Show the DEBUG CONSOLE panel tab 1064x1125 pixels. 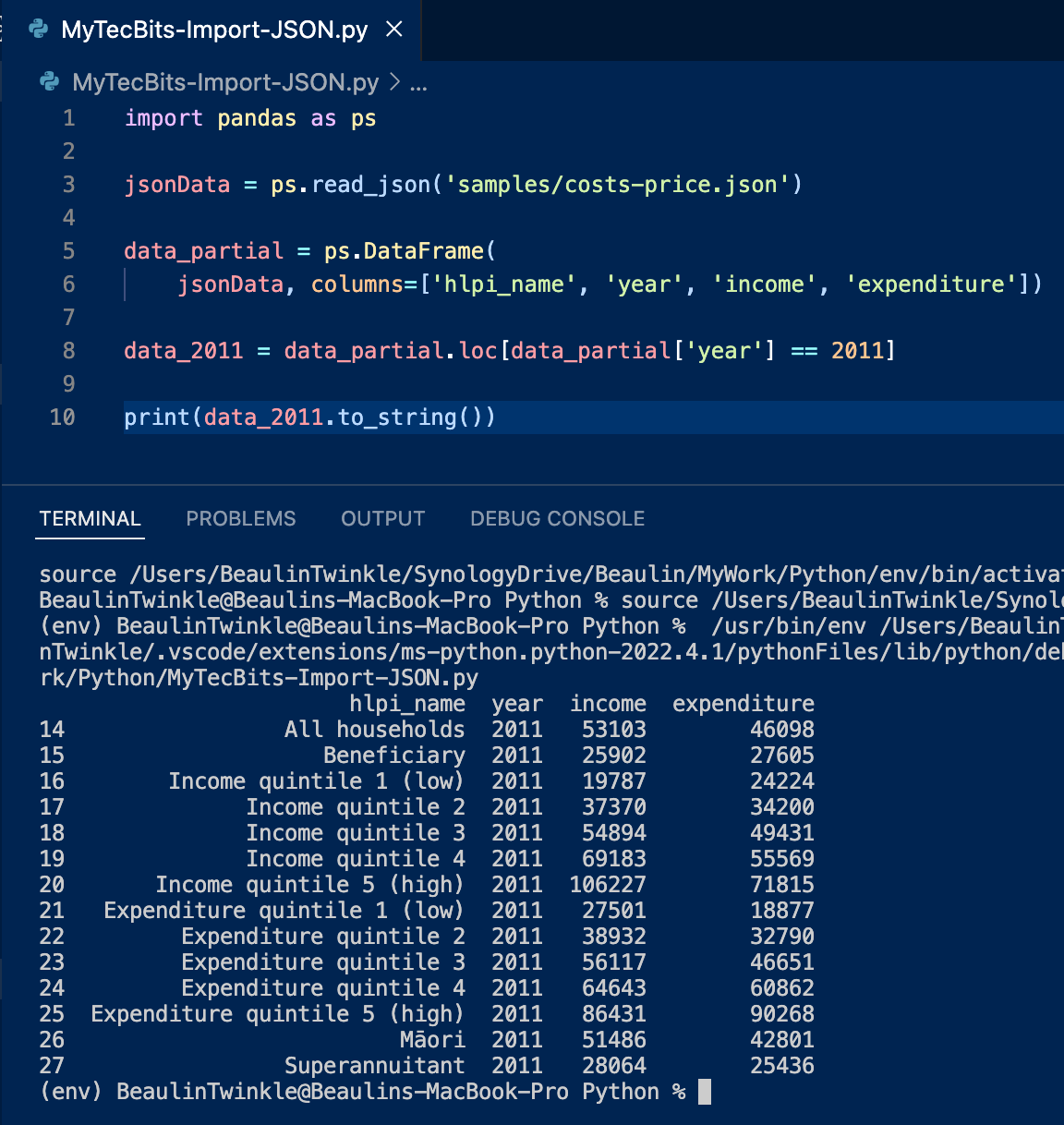[557, 519]
